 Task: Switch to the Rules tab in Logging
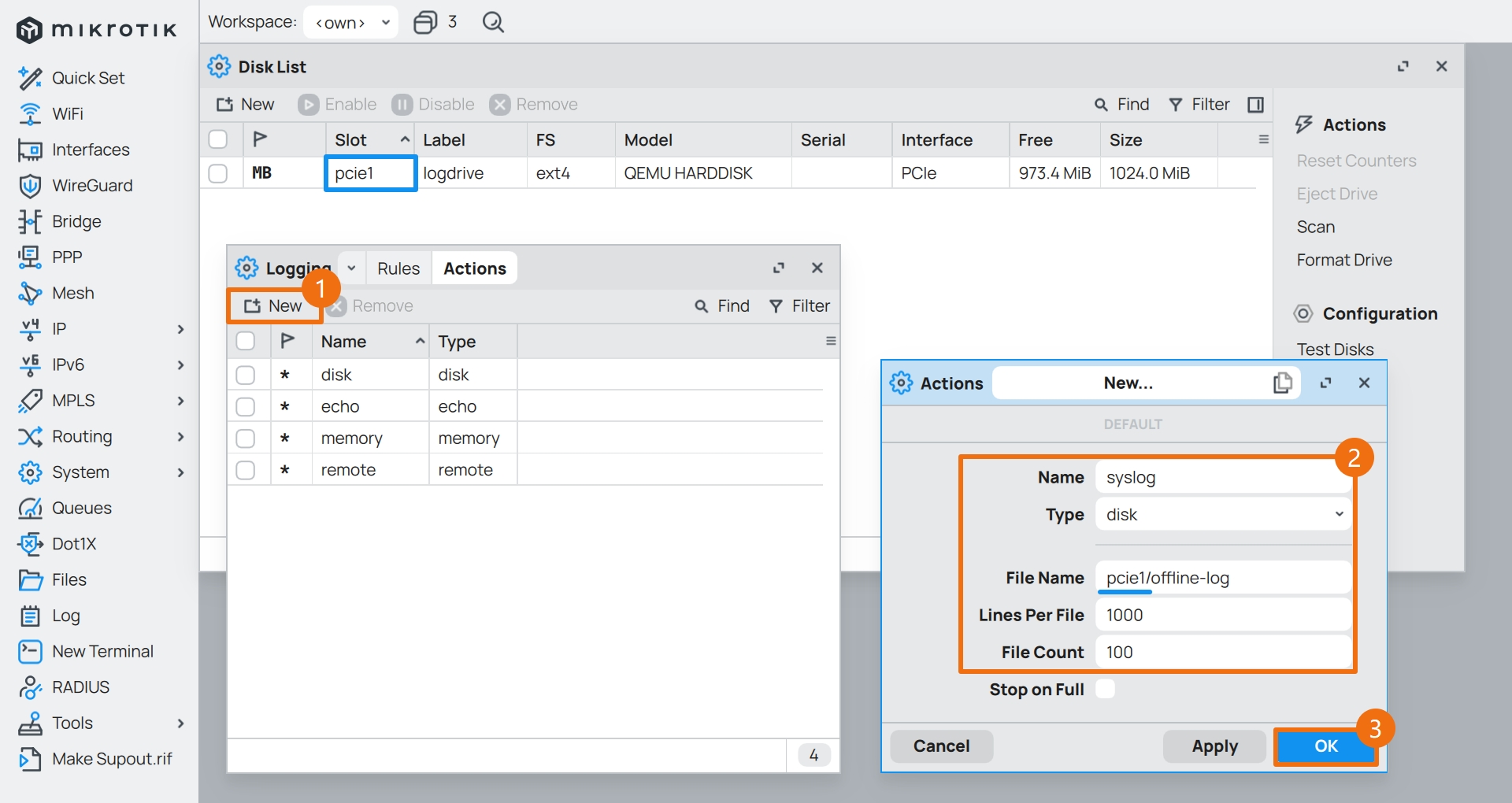coord(398,268)
